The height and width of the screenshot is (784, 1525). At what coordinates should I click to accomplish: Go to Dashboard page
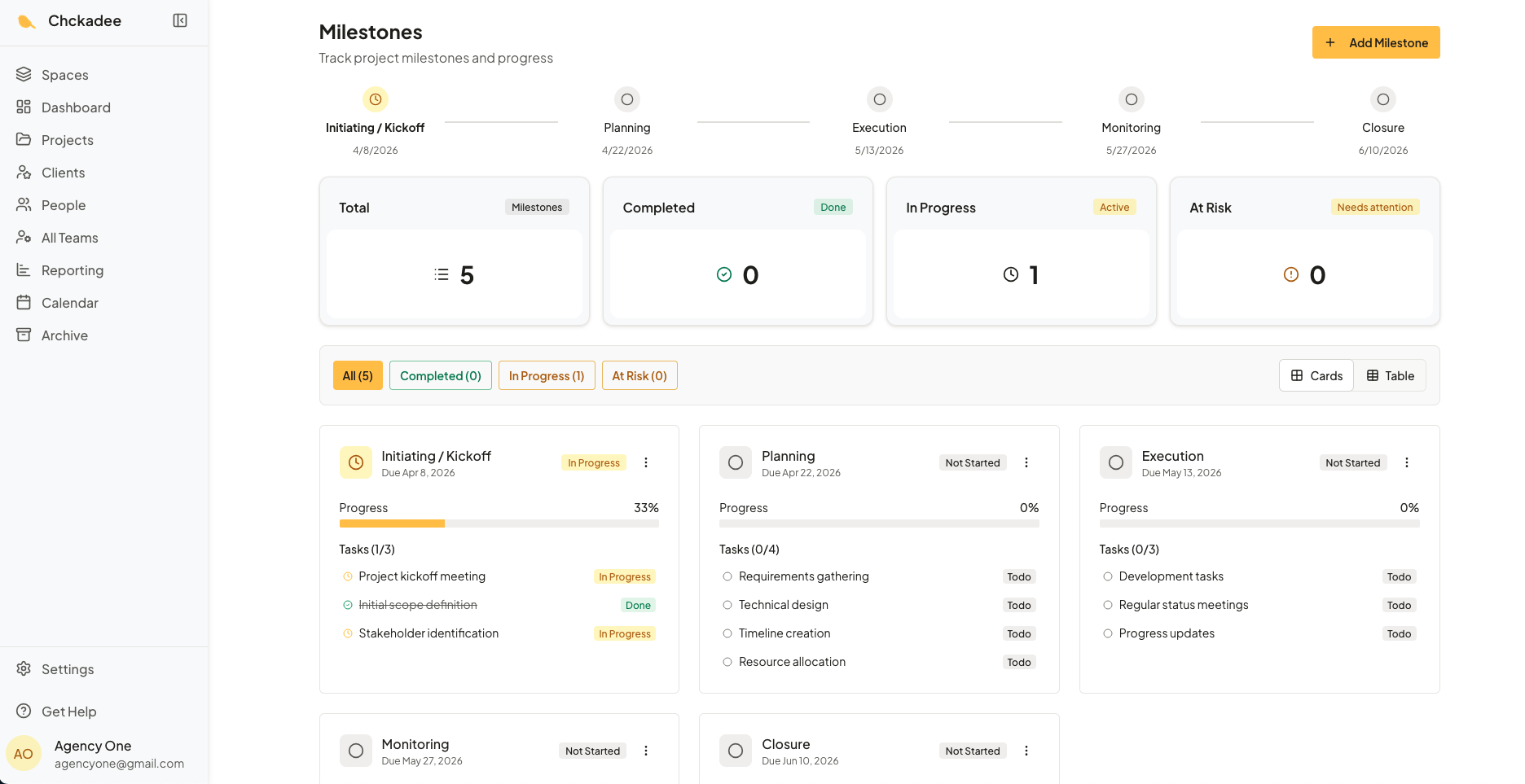click(76, 107)
